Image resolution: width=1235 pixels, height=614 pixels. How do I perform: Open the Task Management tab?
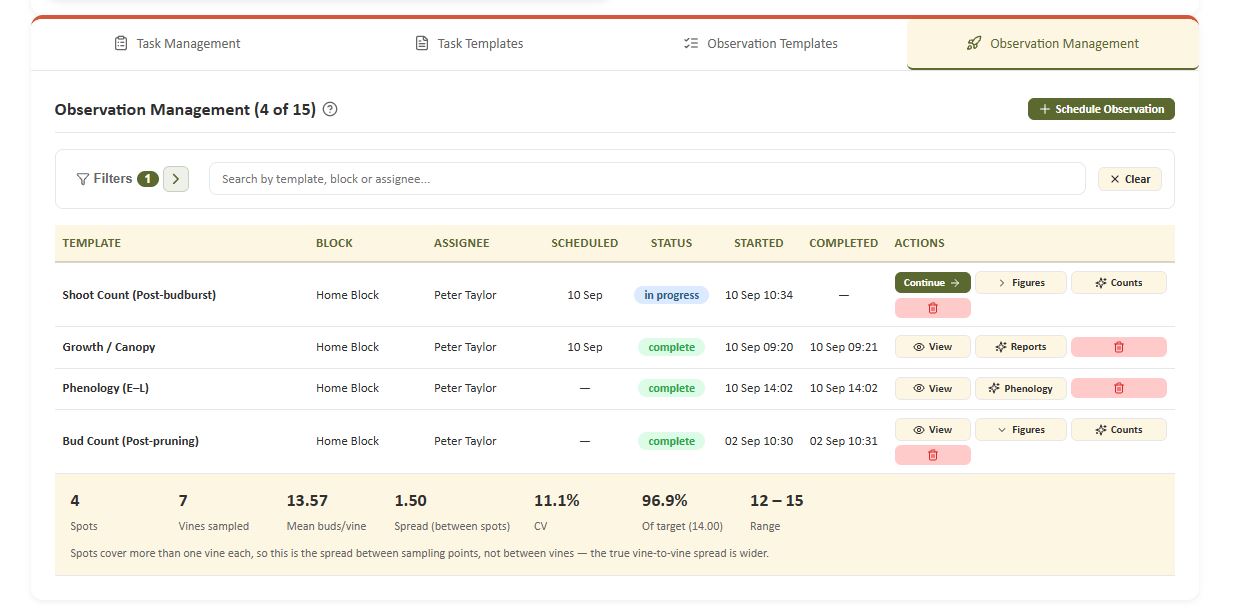tap(177, 44)
